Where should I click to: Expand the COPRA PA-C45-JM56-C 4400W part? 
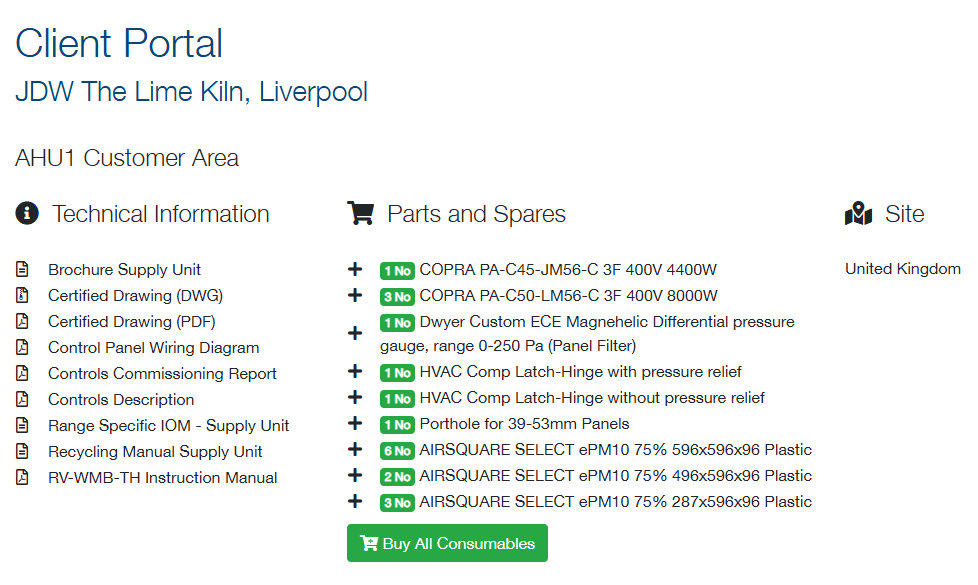point(355,270)
